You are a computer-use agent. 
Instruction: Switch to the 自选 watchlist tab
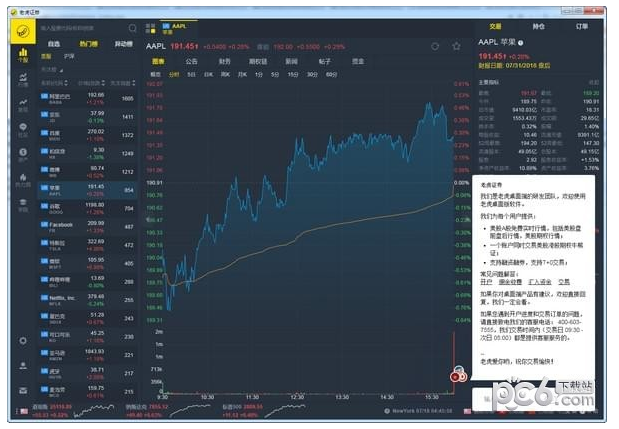pos(54,44)
